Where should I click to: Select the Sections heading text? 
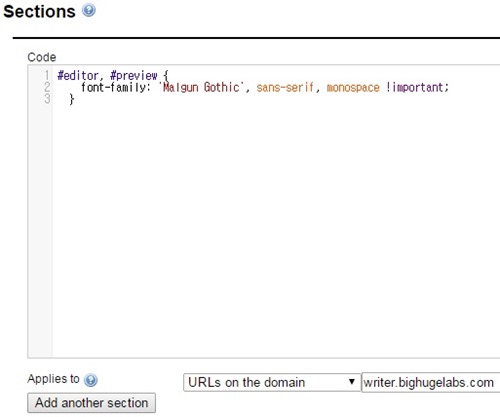[39, 11]
